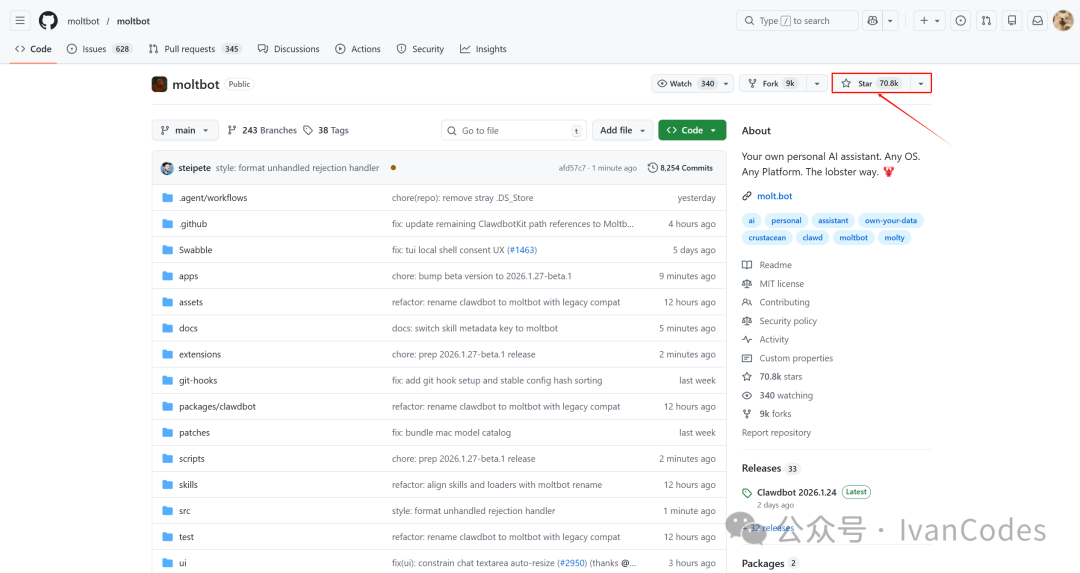Focus the Go to file input
Viewport: 1080px width, 573px height.
[514, 130]
